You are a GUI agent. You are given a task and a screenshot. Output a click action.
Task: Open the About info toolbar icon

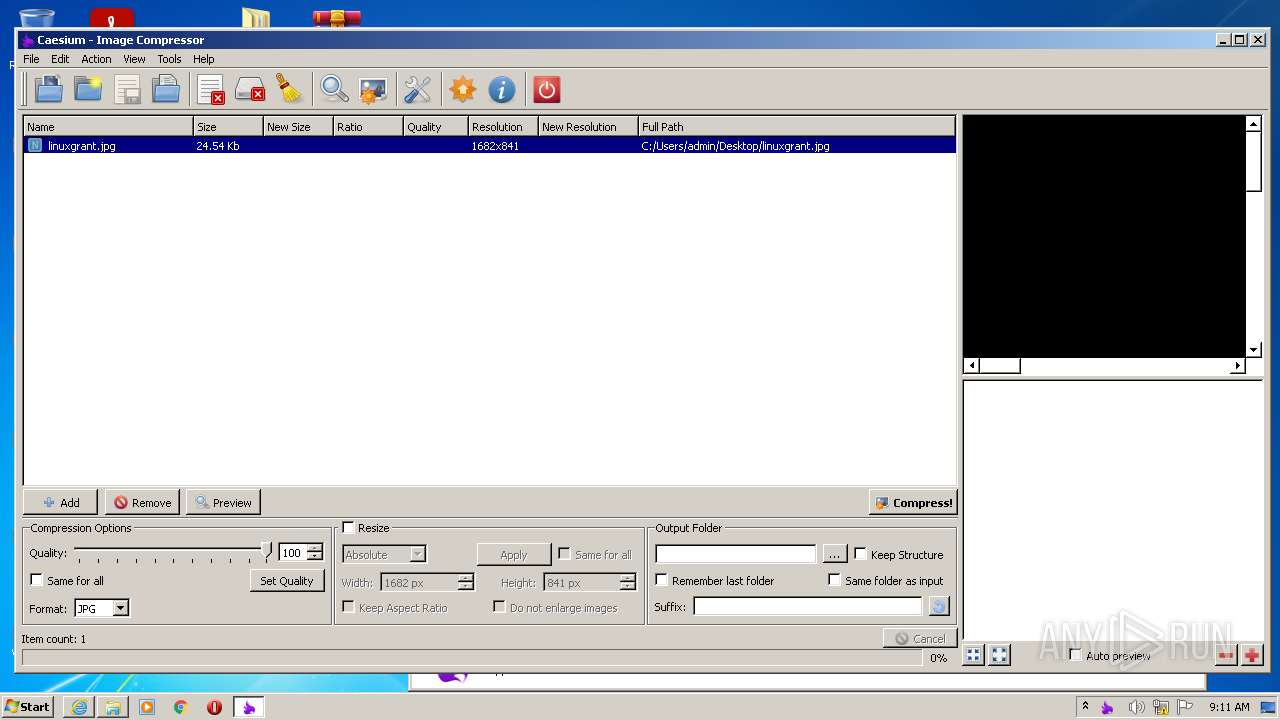coord(502,90)
